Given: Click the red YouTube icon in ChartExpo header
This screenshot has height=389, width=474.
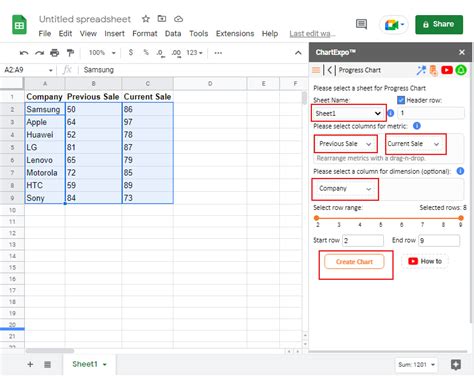Looking at the screenshot, I should point(447,70).
